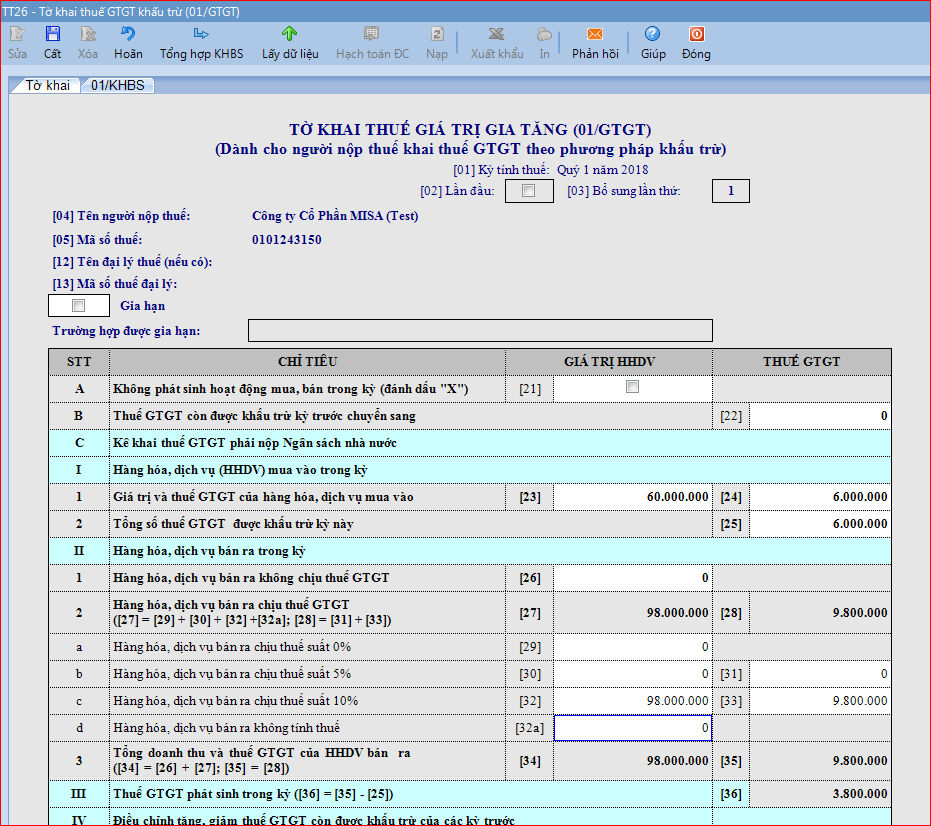Image resolution: width=931 pixels, height=826 pixels.
Task: Click the THUẾ GTGT column header
Action: coord(802,362)
